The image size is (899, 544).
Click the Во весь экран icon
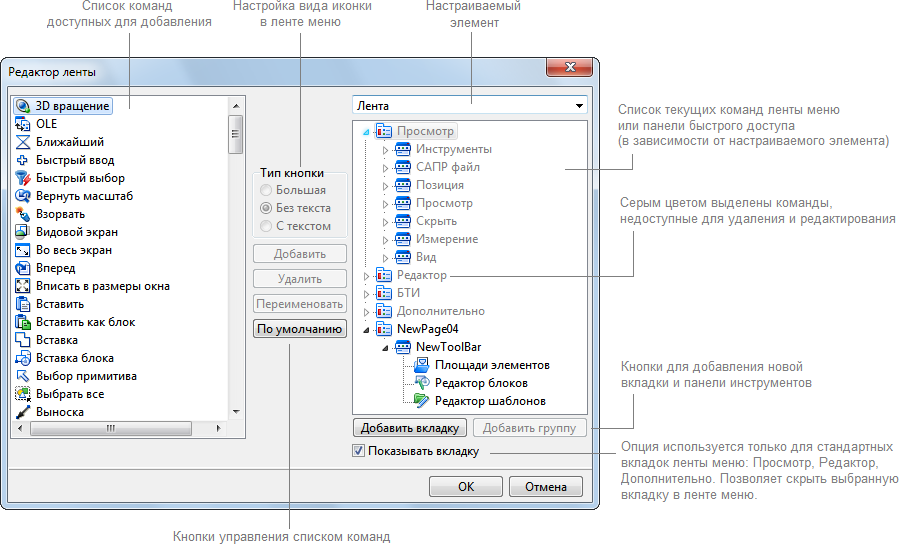[22, 250]
